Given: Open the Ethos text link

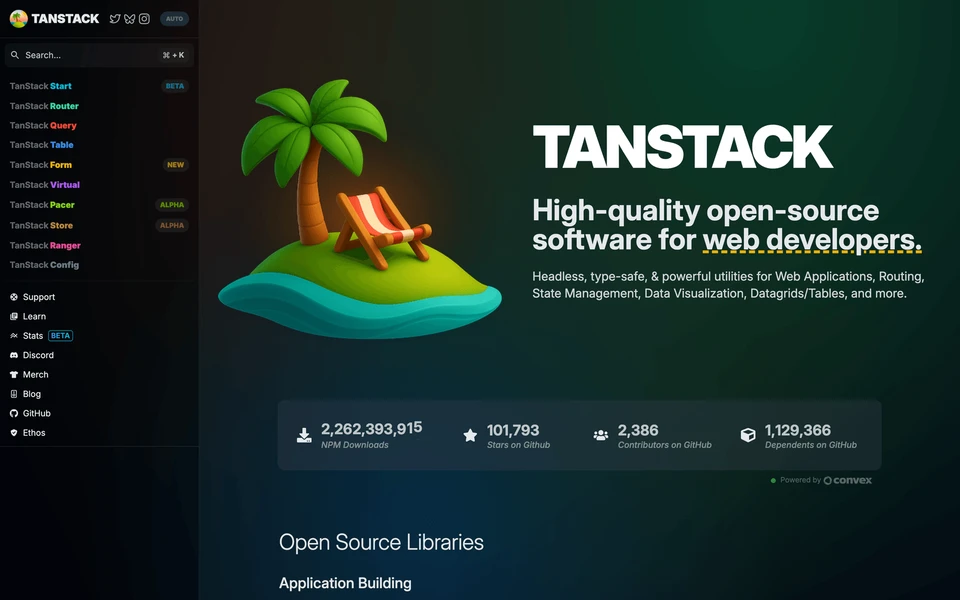Looking at the screenshot, I should pyautogui.click(x=34, y=433).
